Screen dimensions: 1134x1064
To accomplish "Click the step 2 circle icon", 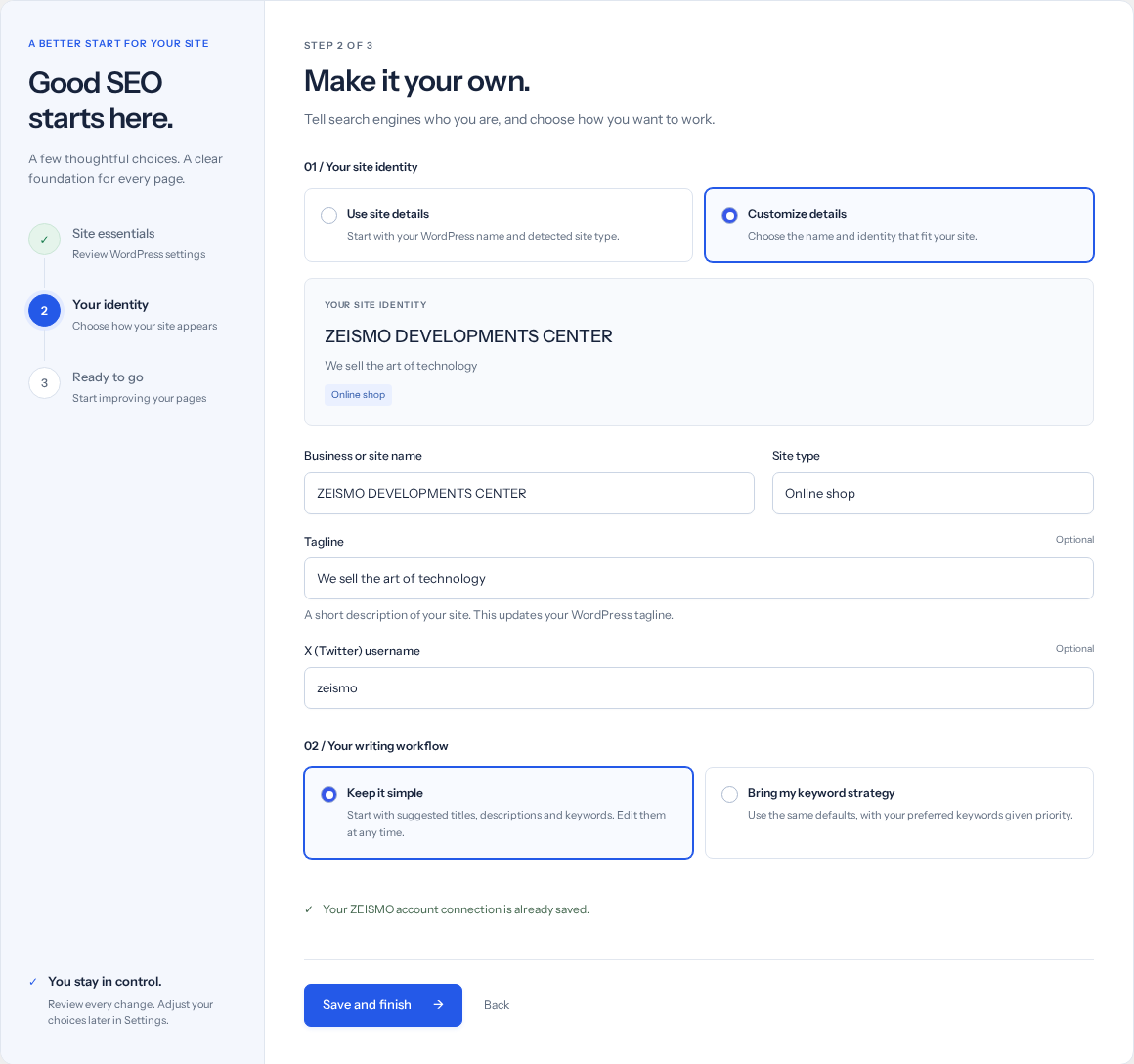I will [x=44, y=310].
